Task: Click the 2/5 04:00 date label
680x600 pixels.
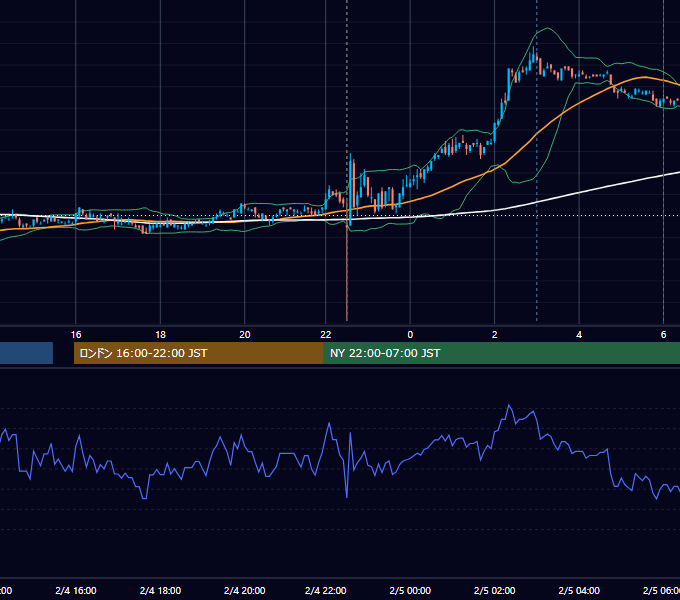Action: (579, 590)
